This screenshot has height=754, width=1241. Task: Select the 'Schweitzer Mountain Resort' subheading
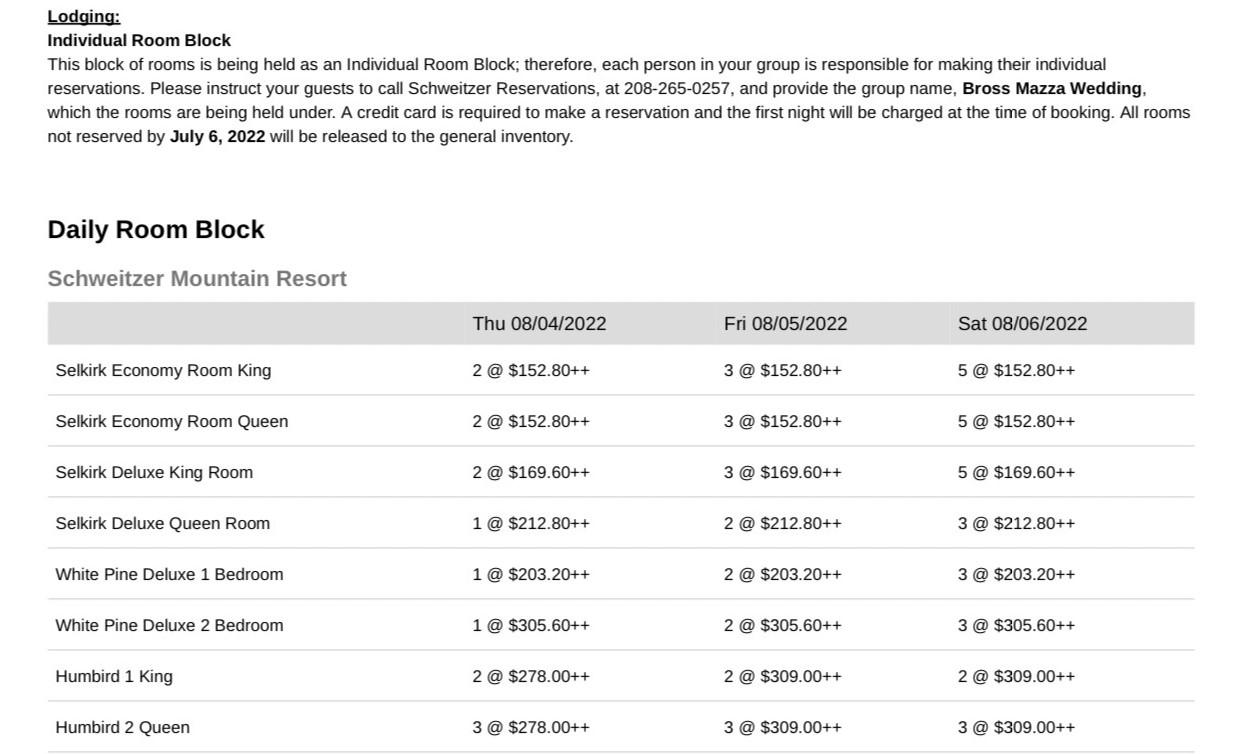[197, 279]
